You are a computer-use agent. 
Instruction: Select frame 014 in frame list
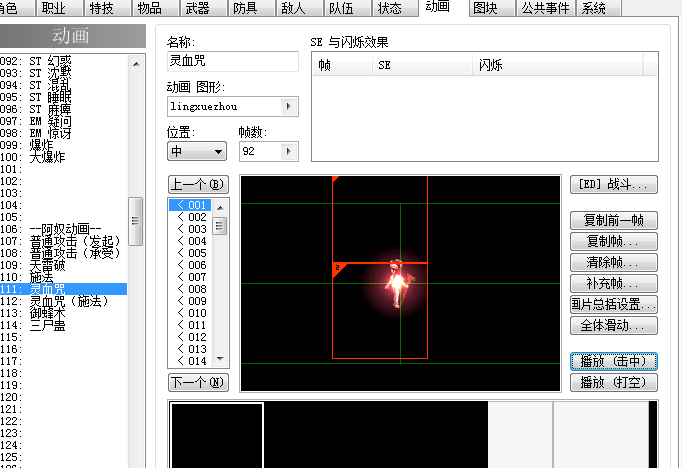pyautogui.click(x=190, y=361)
